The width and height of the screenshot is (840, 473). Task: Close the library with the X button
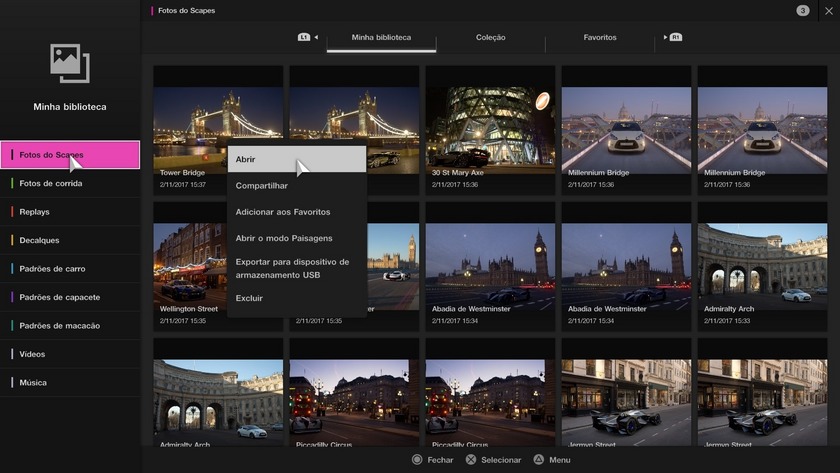pos(828,10)
